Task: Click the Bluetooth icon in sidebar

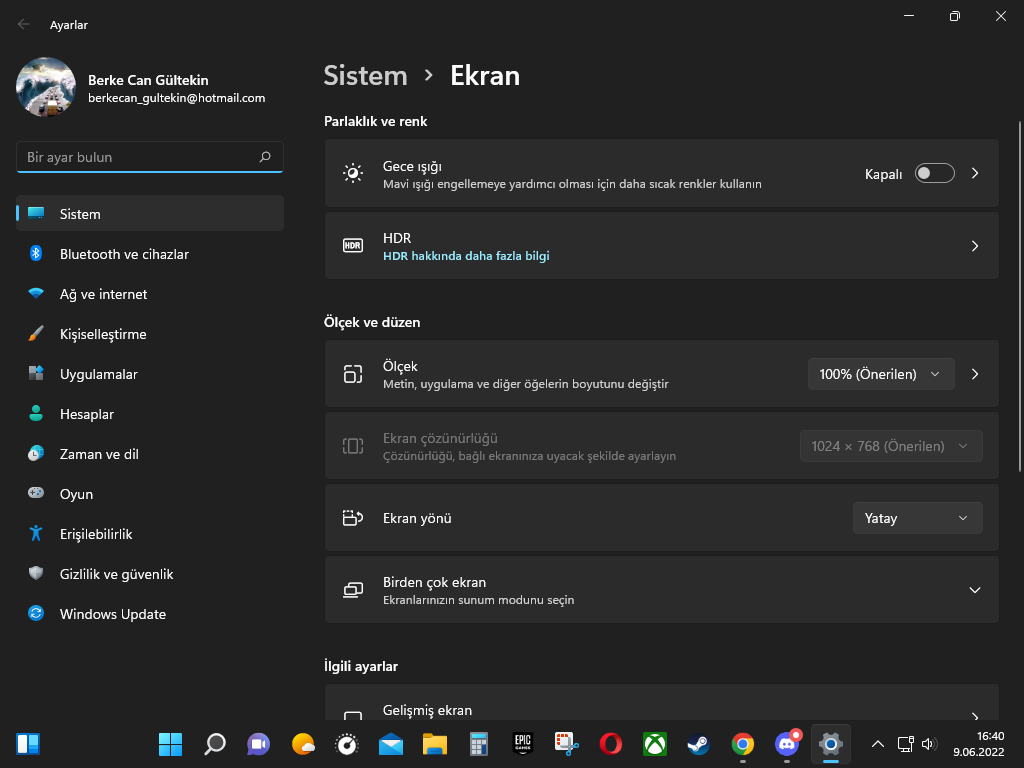Action: pyautogui.click(x=36, y=254)
